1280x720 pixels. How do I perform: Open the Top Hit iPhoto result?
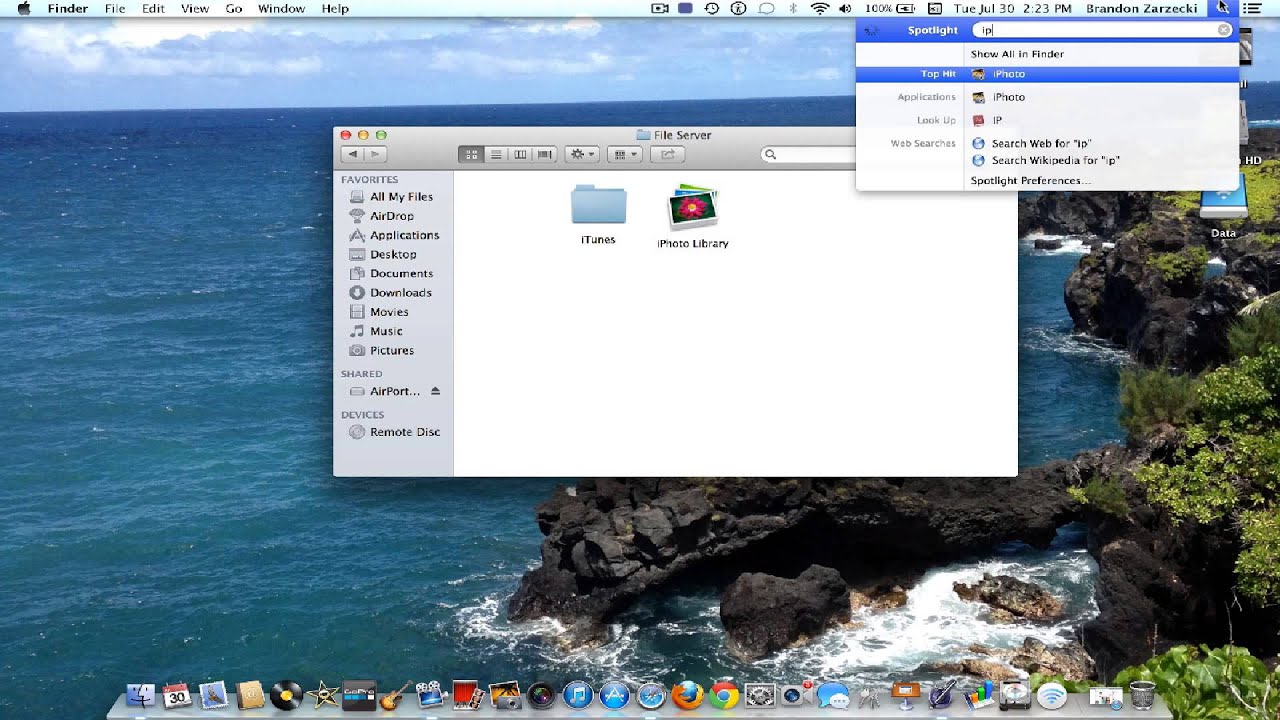tap(1047, 74)
